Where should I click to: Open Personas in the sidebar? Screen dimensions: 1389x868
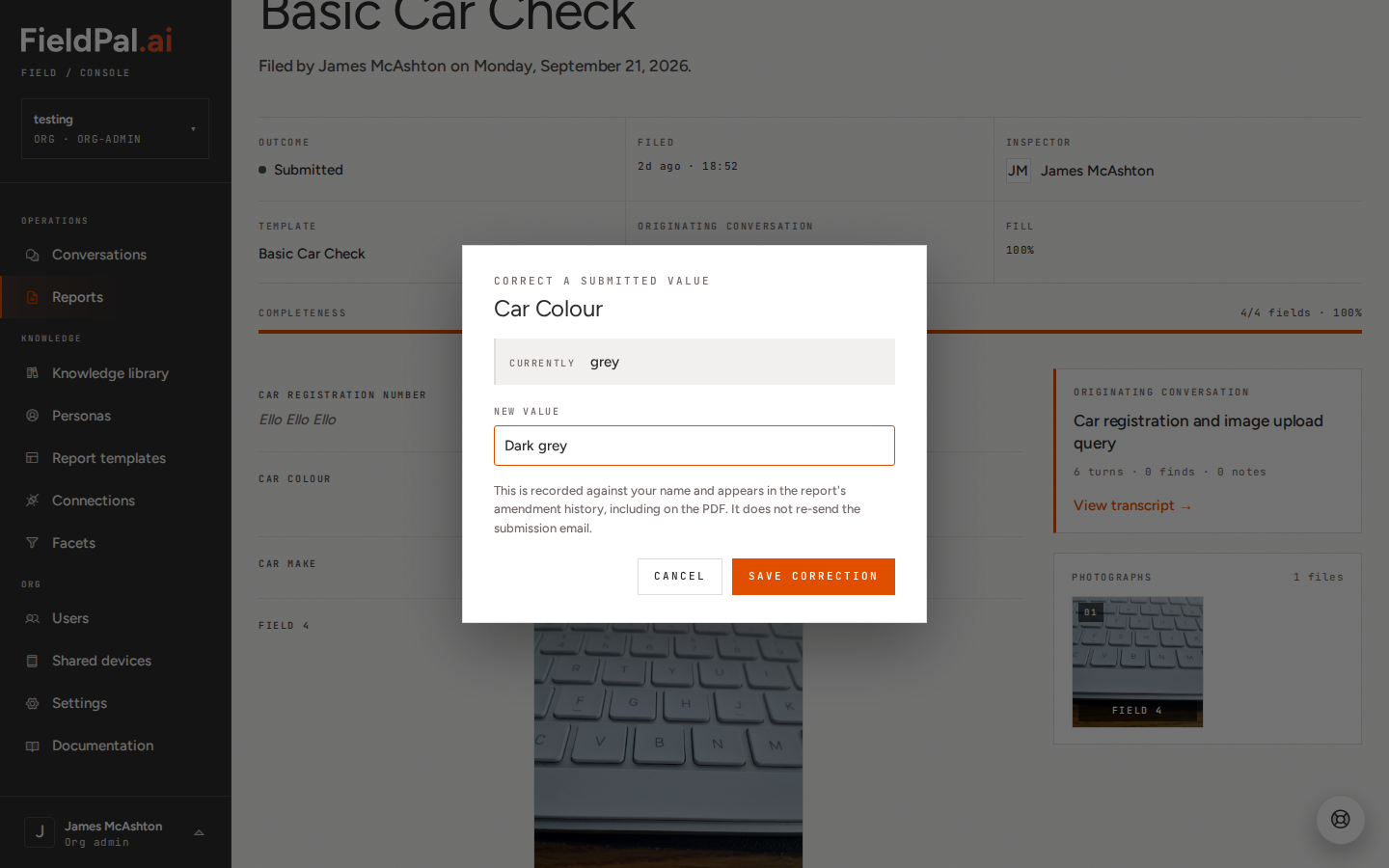pos(115,416)
